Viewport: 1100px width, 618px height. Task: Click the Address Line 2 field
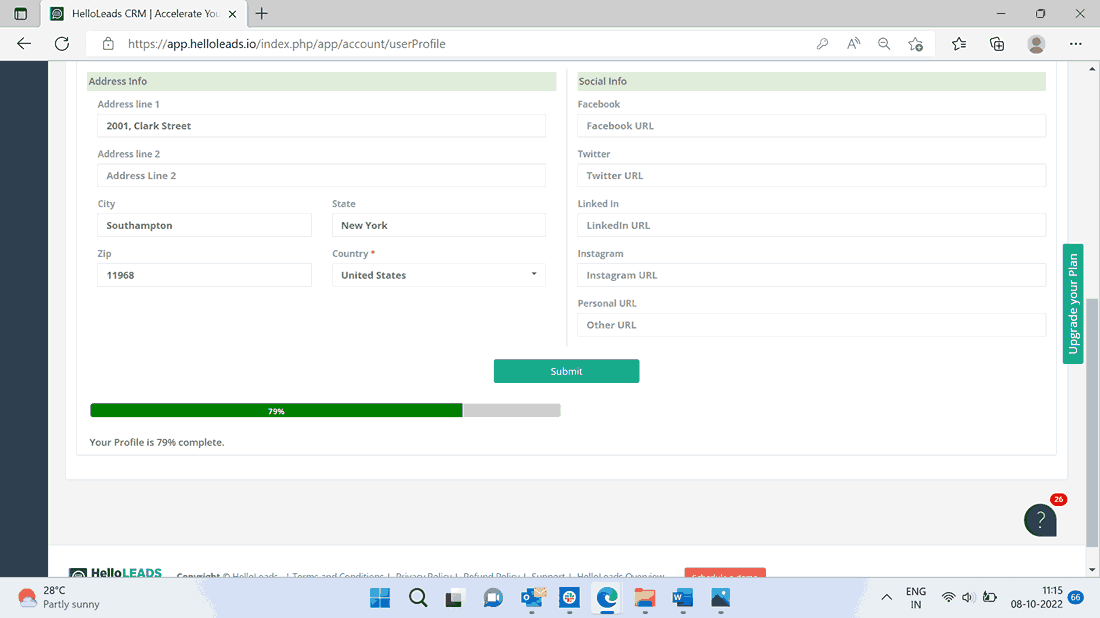(x=321, y=176)
